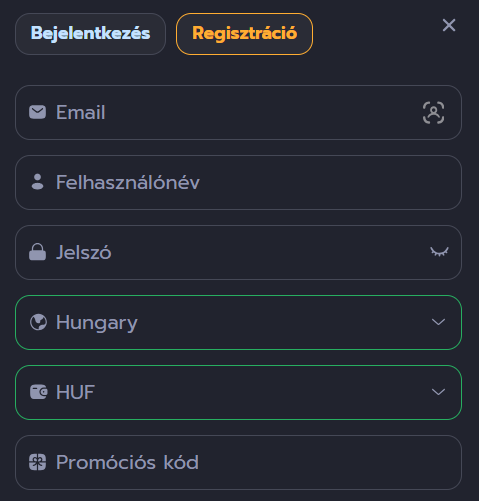This screenshot has width=479, height=501.
Task: Focus the Jelszó password field
Action: (x=238, y=252)
